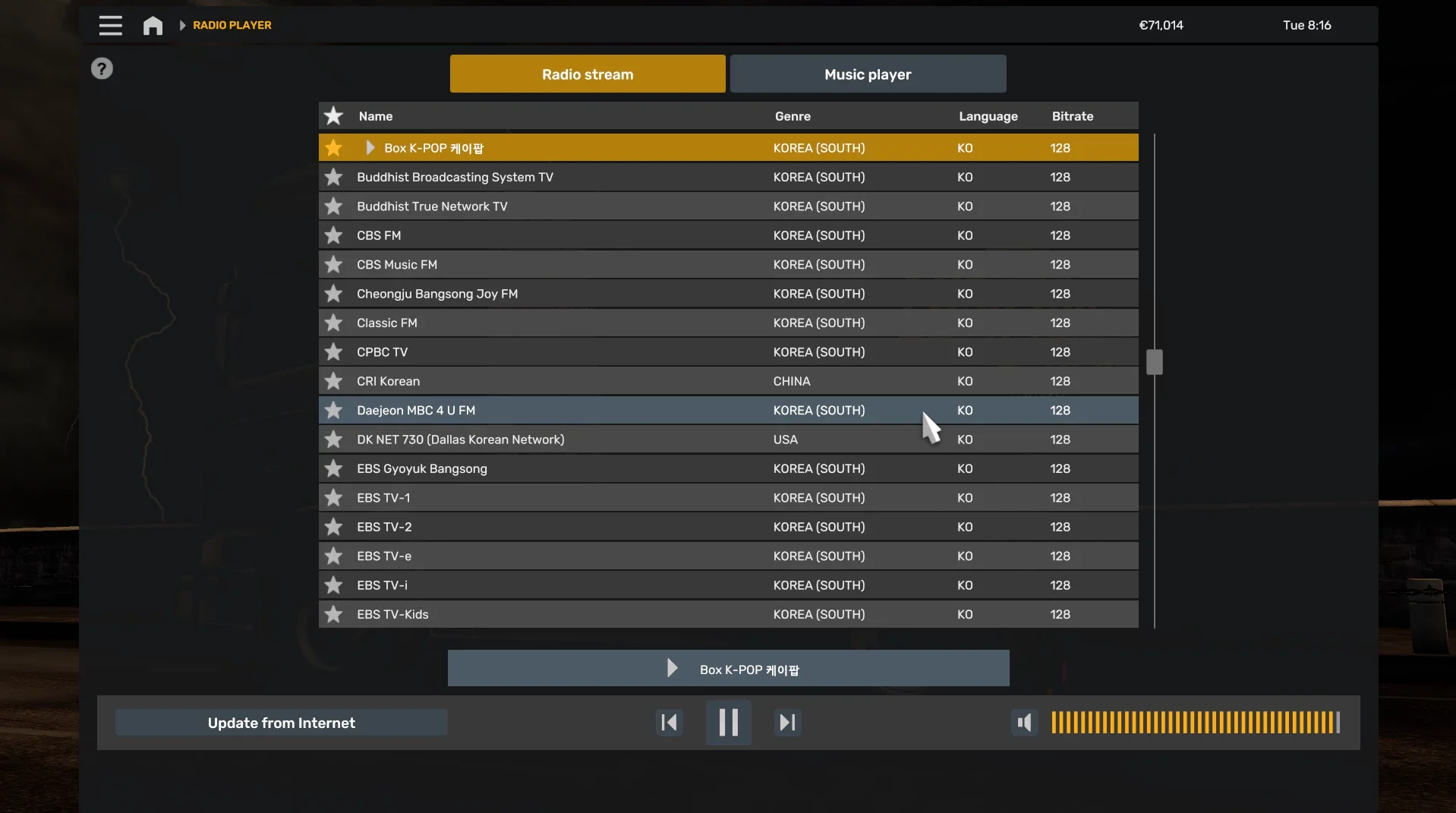Click the Update from Internet button
Screen dimensions: 1456x813
281,723
